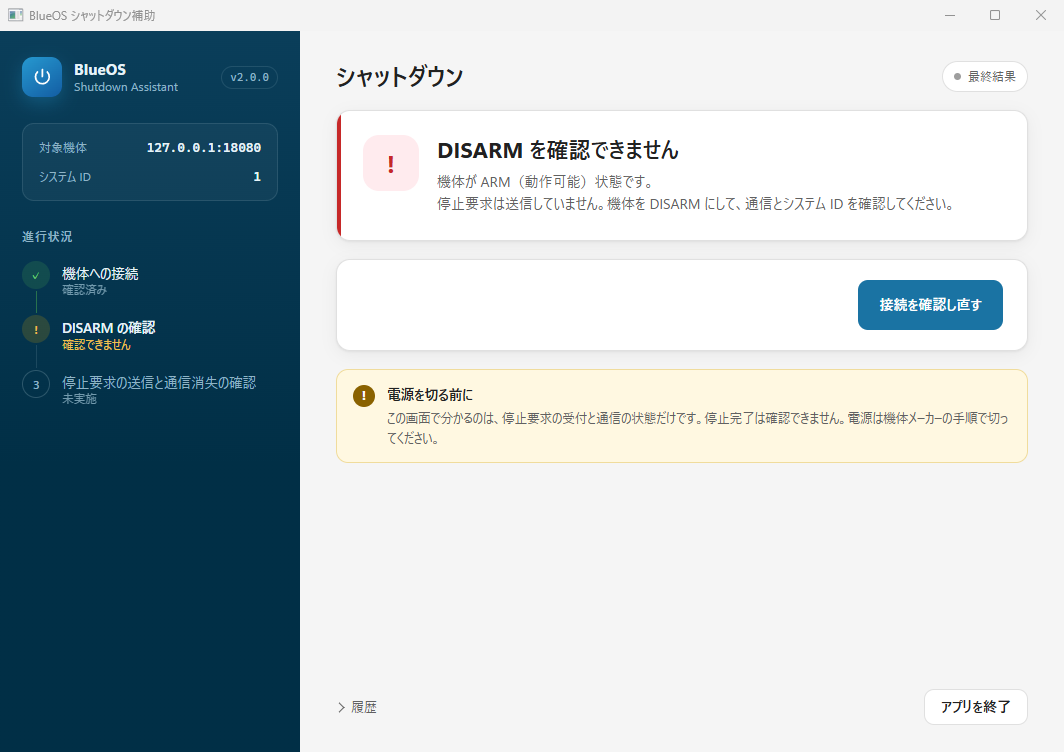This screenshot has height=752, width=1064.
Task: Select 停止要求の送信と通信消失の確認 step
Action: tap(159, 383)
